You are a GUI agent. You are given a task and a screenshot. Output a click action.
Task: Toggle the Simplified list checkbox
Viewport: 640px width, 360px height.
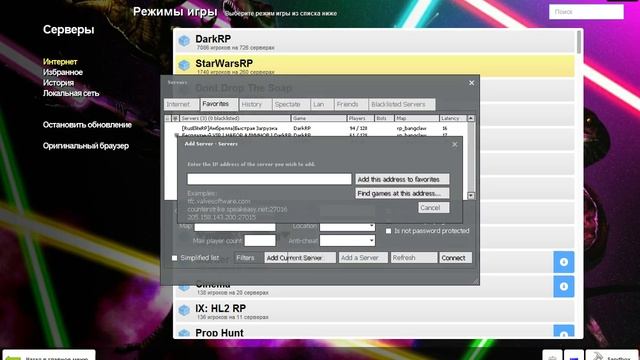(174, 258)
